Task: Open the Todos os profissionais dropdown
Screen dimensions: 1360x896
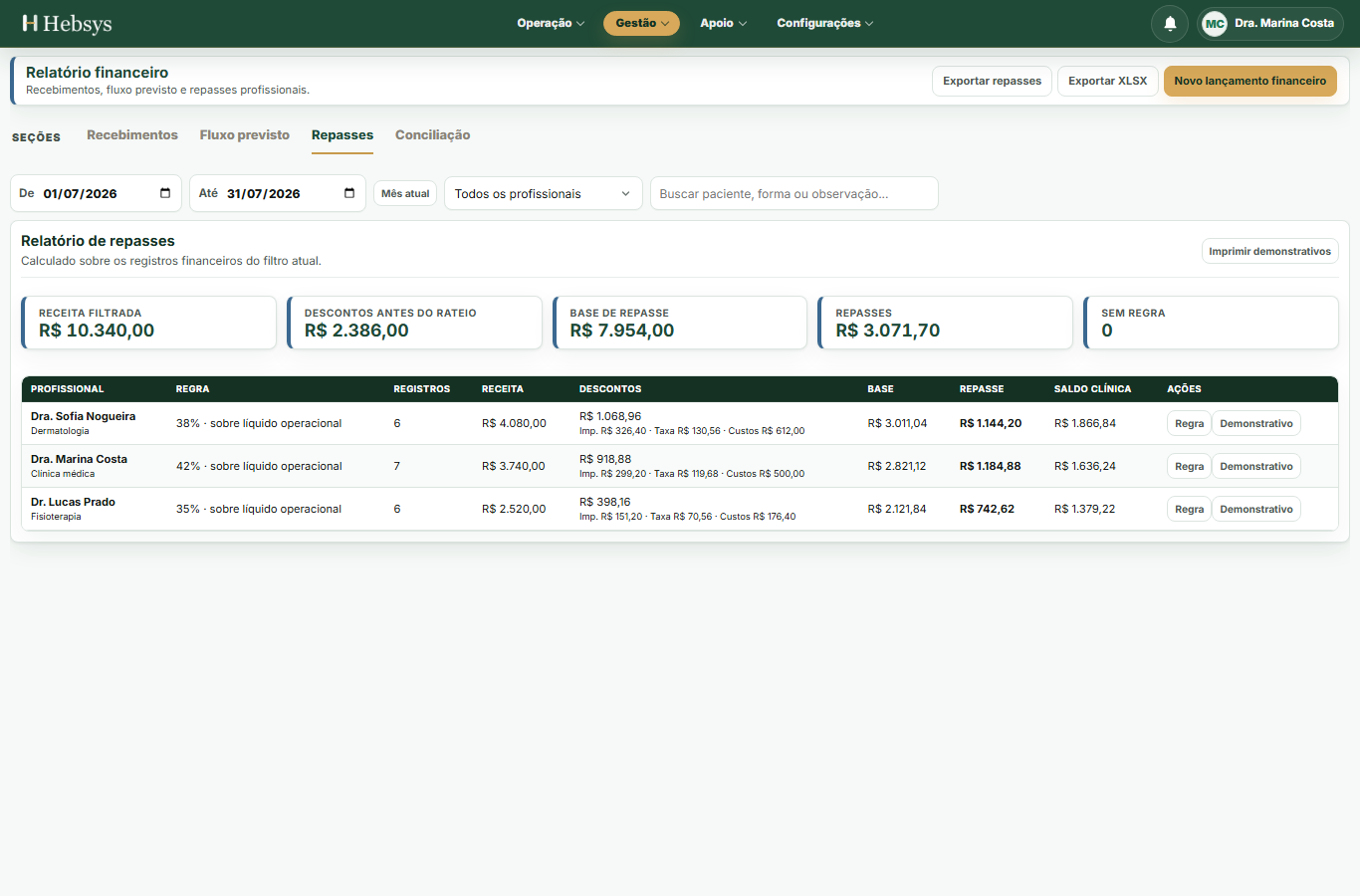Action: [544, 193]
